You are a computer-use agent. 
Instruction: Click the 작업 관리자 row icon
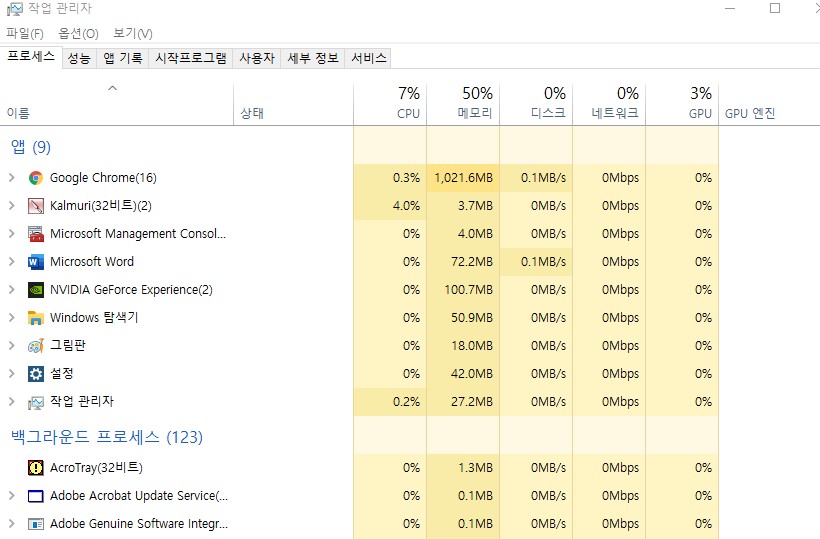pyautogui.click(x=36, y=402)
